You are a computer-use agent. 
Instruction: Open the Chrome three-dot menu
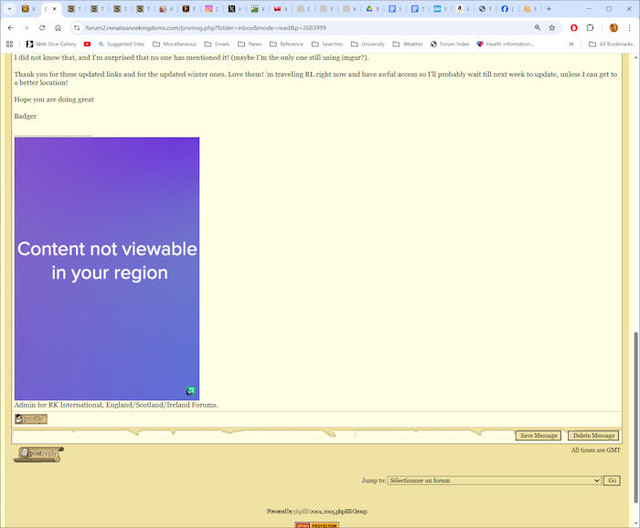629,28
